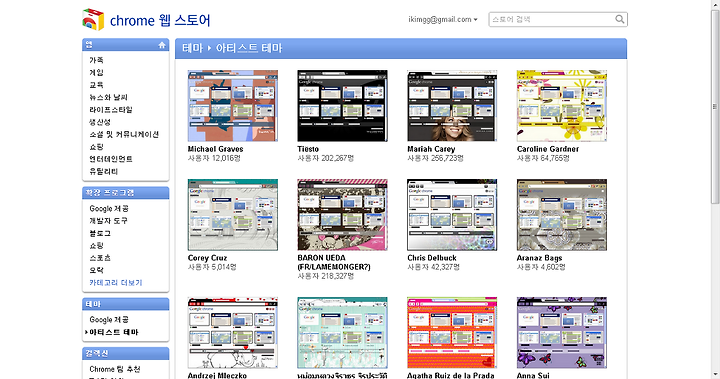The width and height of the screenshot is (720, 379).
Task: Click Michael Graves title link
Action: 215,149
